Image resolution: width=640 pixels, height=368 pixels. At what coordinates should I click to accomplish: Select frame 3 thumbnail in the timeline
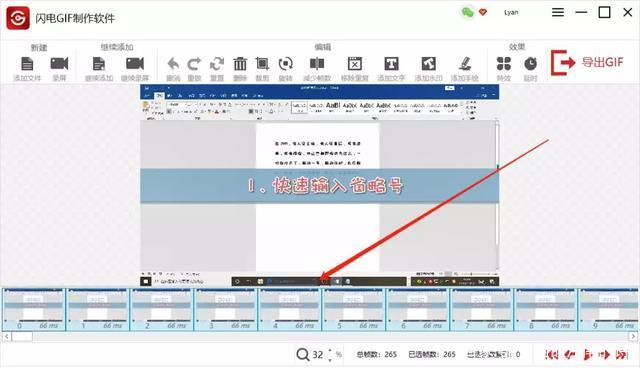point(226,310)
